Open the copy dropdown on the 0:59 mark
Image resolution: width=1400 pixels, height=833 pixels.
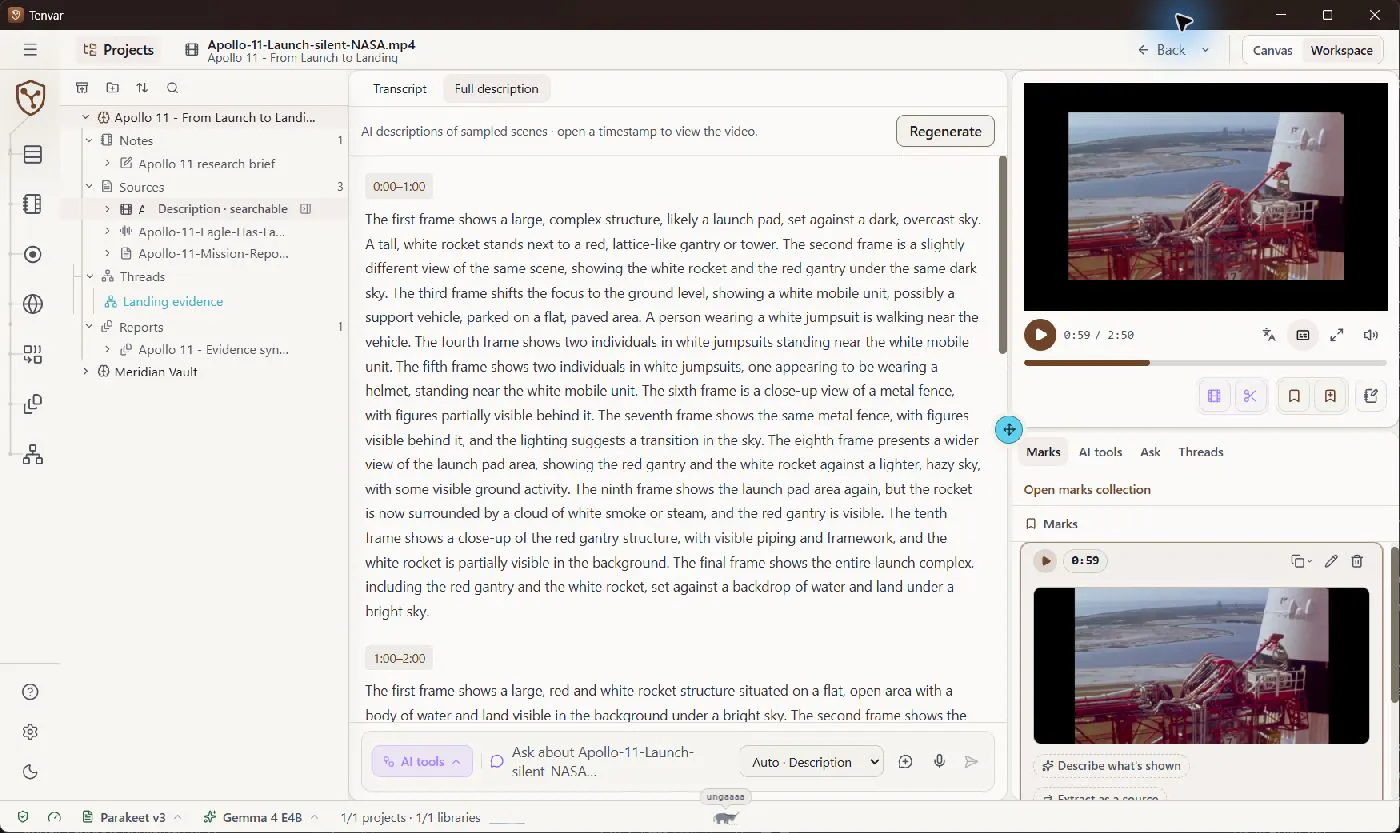pos(1300,561)
